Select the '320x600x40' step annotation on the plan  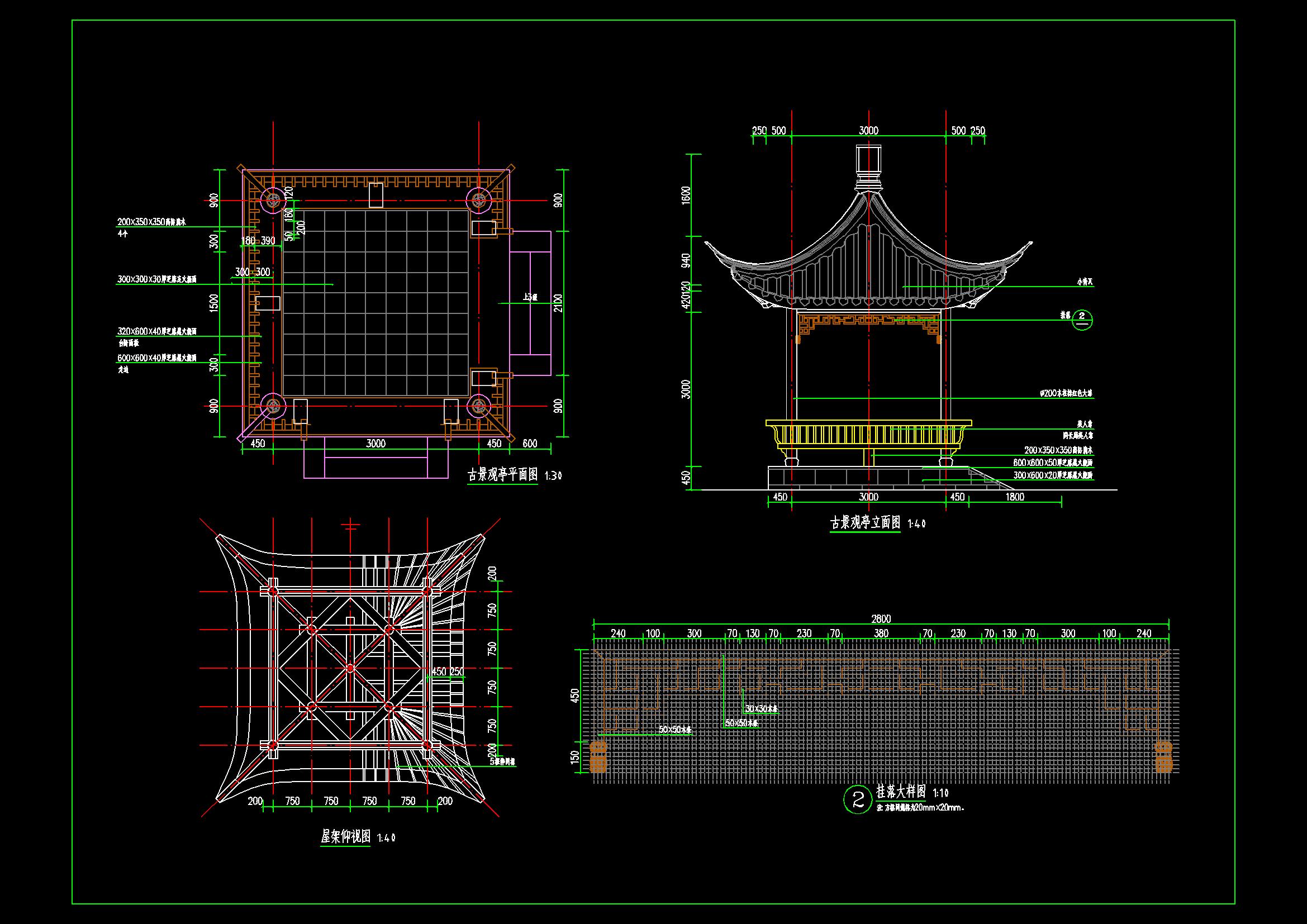coord(157,331)
